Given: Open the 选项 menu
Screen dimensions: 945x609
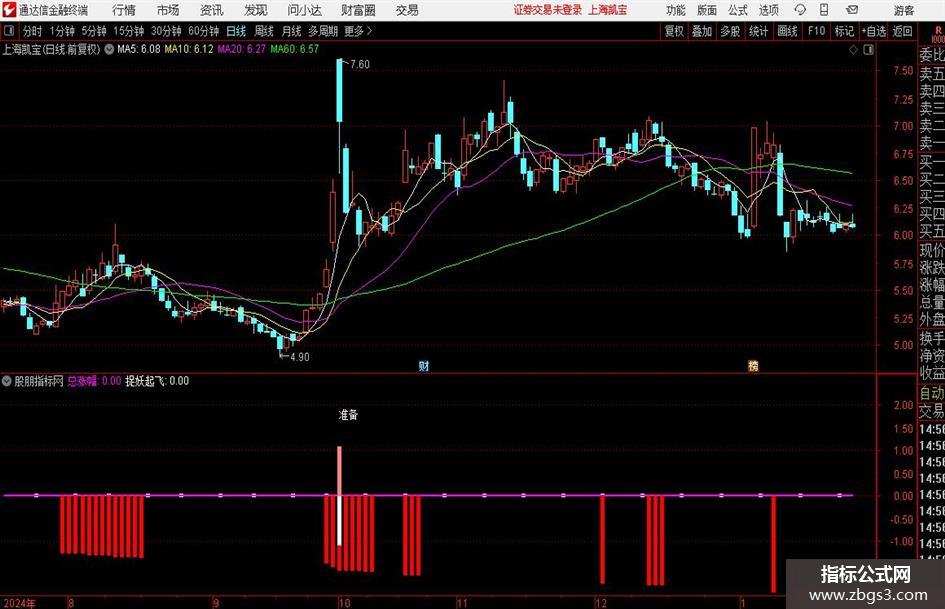Looking at the screenshot, I should (x=768, y=10).
